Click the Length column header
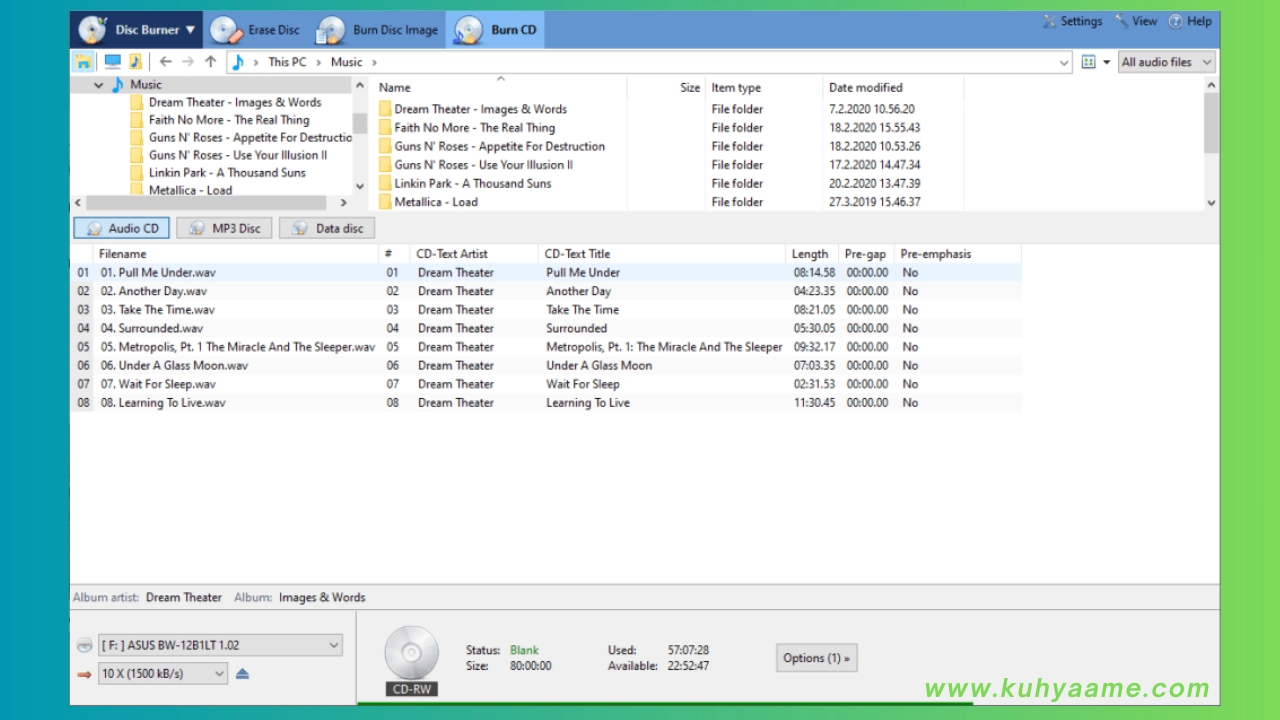Image resolution: width=1280 pixels, height=720 pixels. (x=812, y=254)
